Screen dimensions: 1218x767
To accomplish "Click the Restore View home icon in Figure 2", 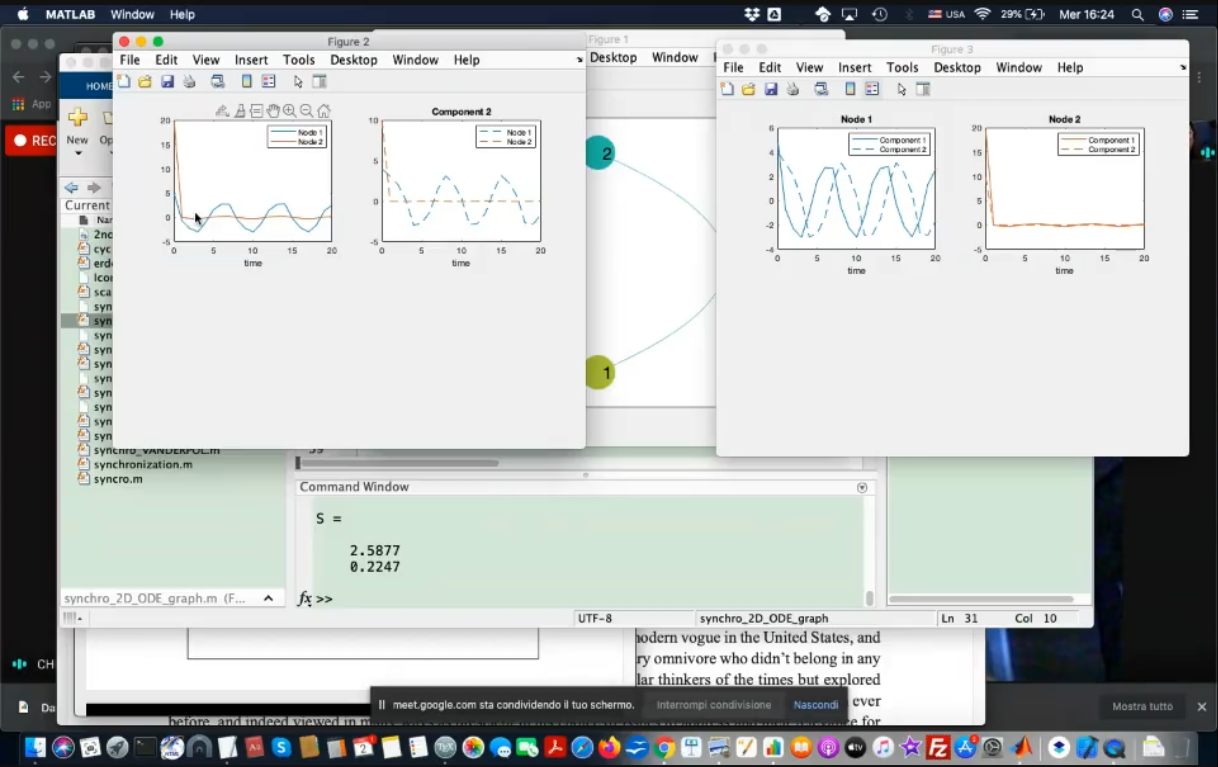I will click(323, 111).
